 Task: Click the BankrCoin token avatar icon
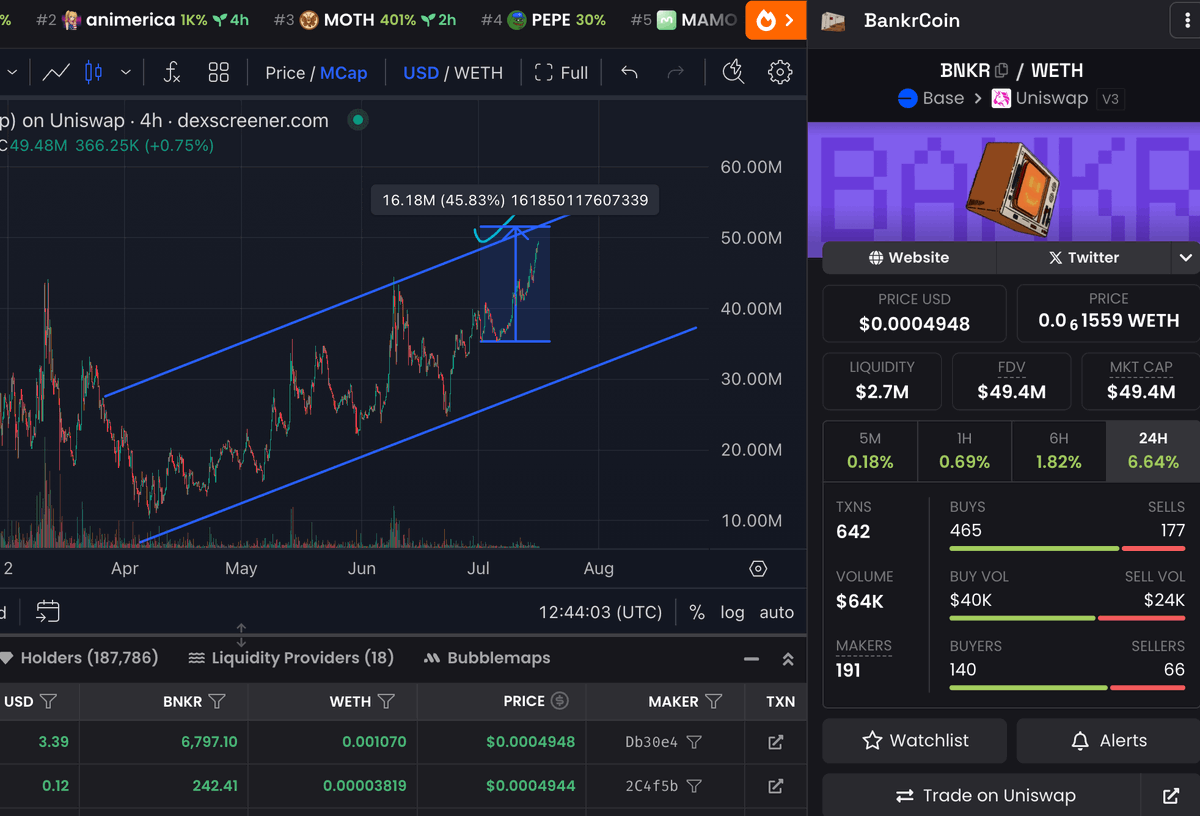click(x=832, y=20)
